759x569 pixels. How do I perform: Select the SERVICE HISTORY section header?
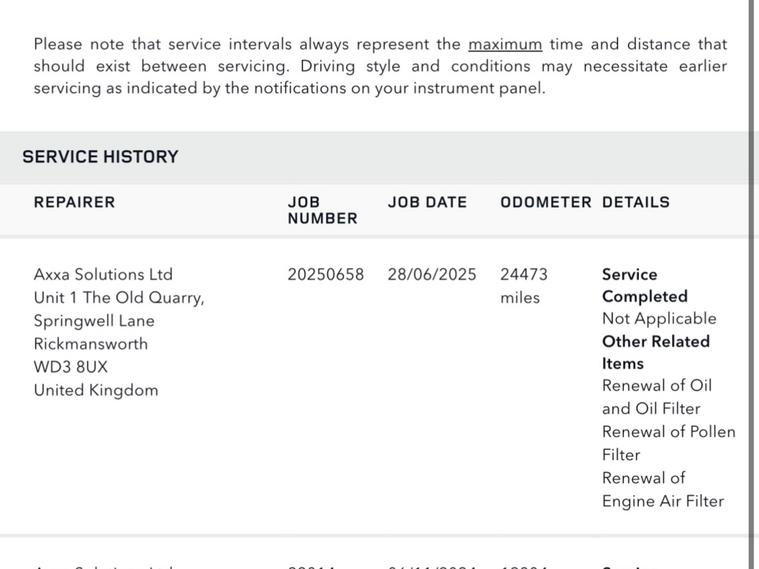click(100, 156)
